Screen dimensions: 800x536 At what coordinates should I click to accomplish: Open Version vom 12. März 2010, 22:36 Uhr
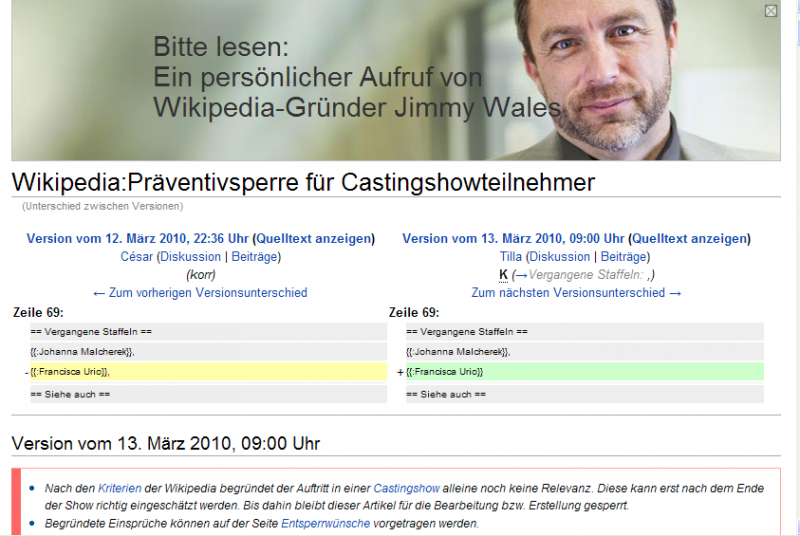pyautogui.click(x=137, y=239)
